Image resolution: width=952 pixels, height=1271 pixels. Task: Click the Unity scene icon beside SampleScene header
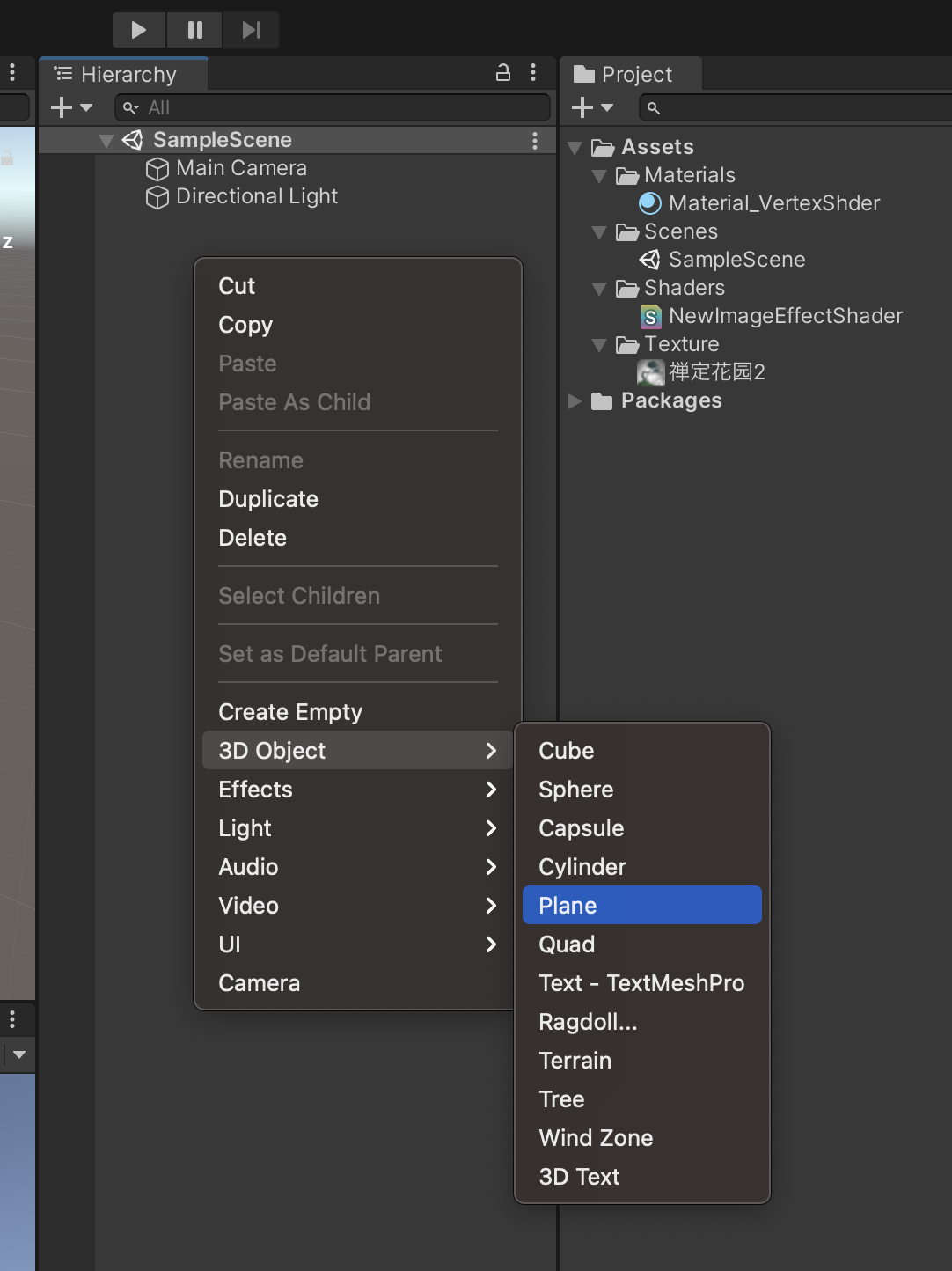tap(132, 139)
